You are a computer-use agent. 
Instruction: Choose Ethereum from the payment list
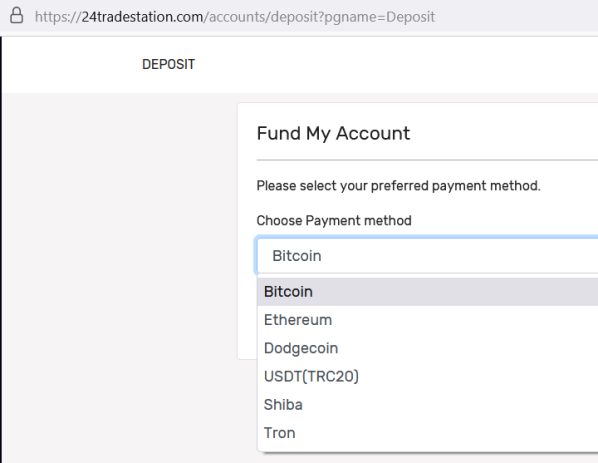click(x=428, y=320)
